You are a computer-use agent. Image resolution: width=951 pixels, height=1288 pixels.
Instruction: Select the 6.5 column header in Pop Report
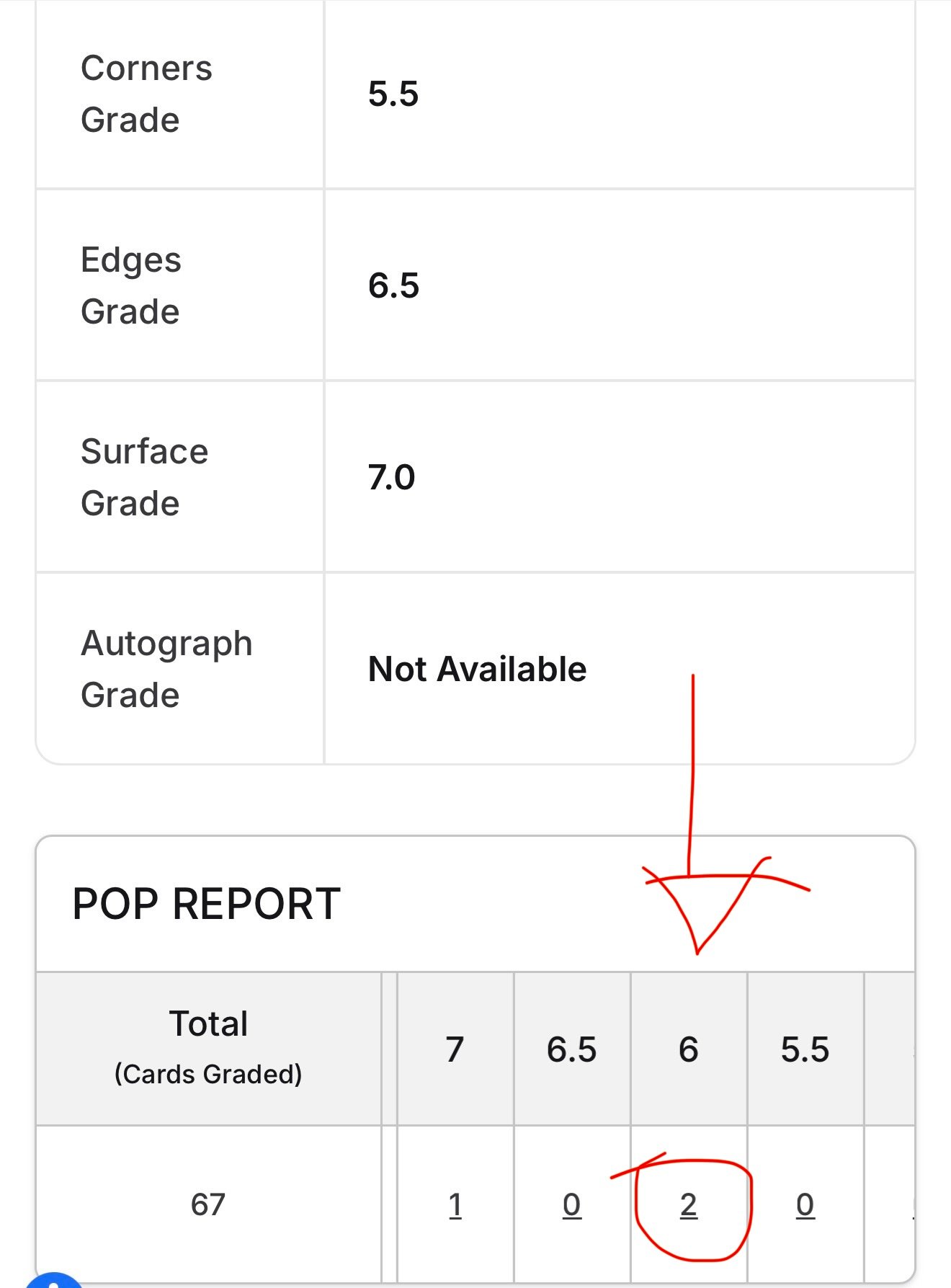point(571,1049)
